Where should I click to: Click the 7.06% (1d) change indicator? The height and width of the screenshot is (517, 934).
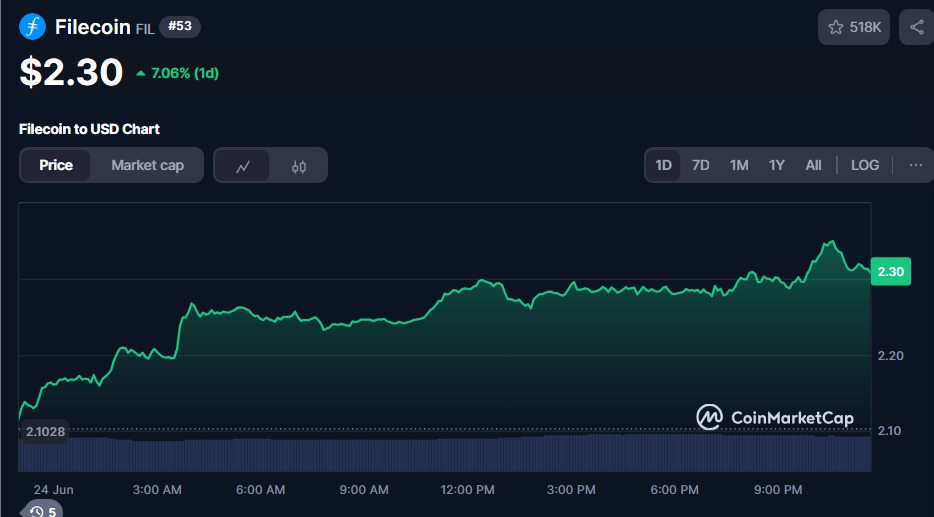coord(178,73)
